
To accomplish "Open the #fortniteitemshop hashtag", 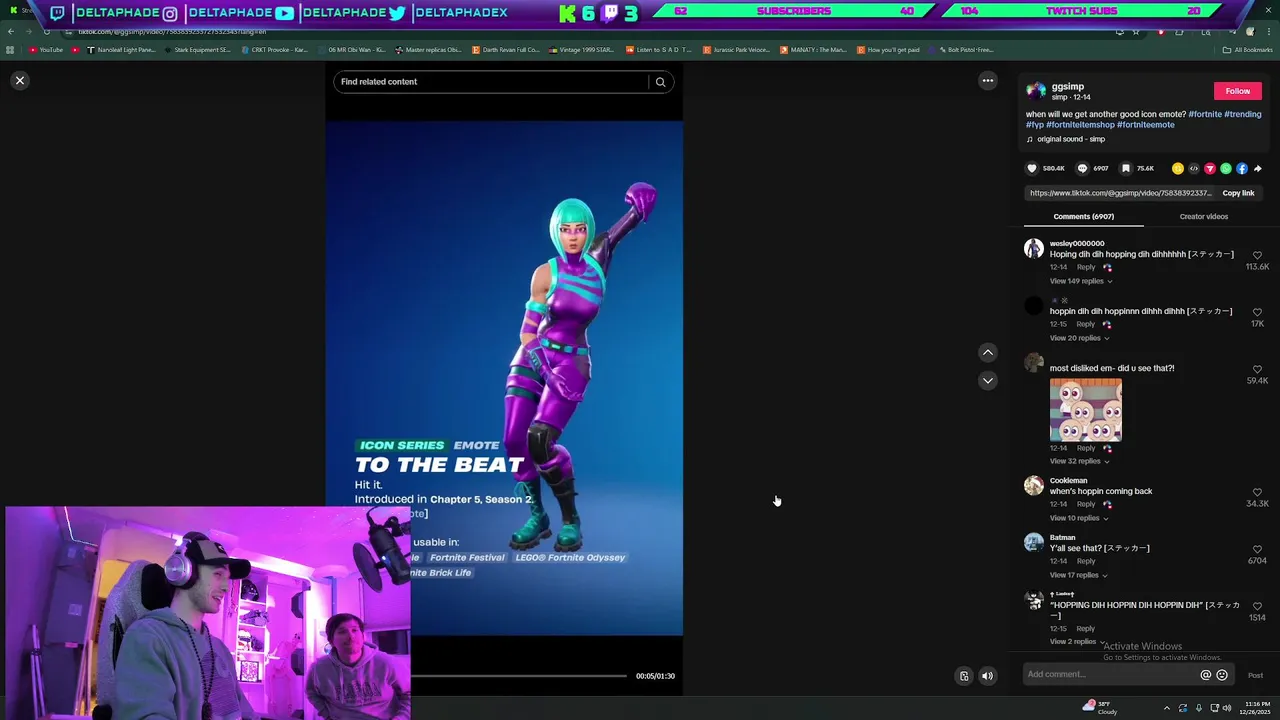I will (1080, 125).
